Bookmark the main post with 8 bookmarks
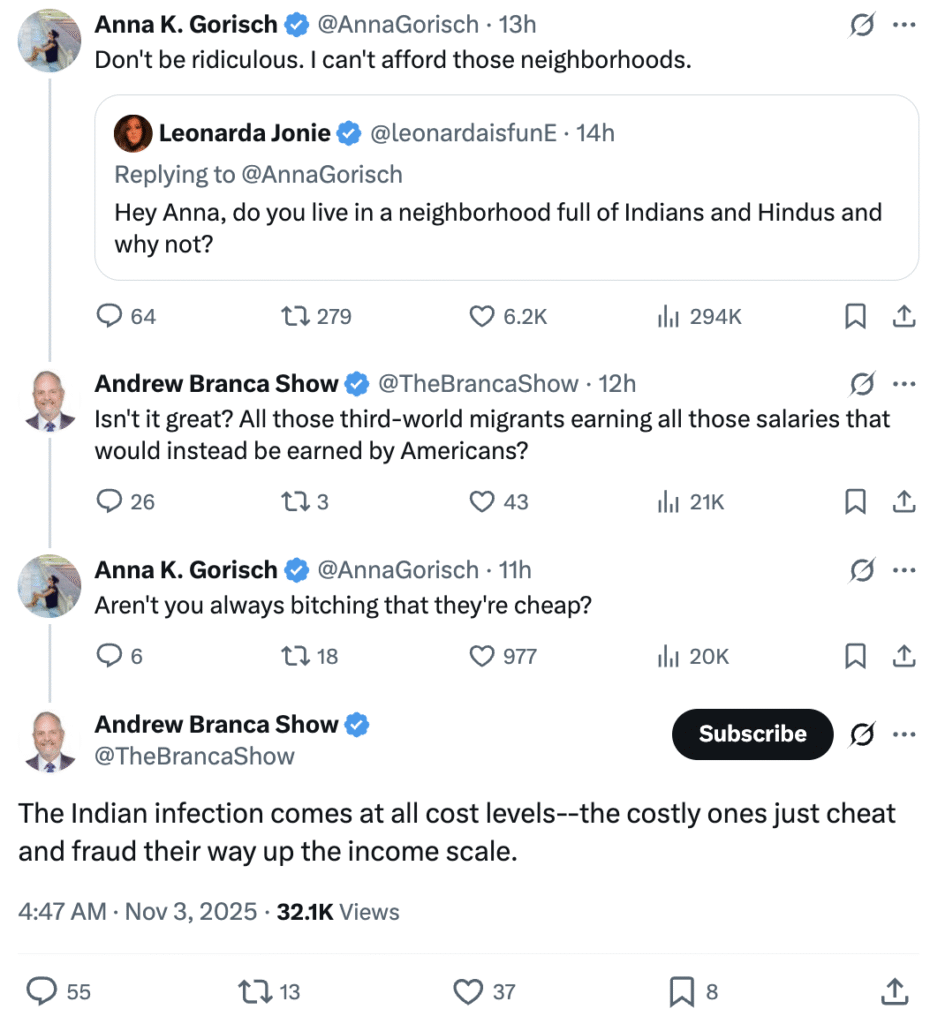This screenshot has height=1024, width=930. [x=682, y=991]
